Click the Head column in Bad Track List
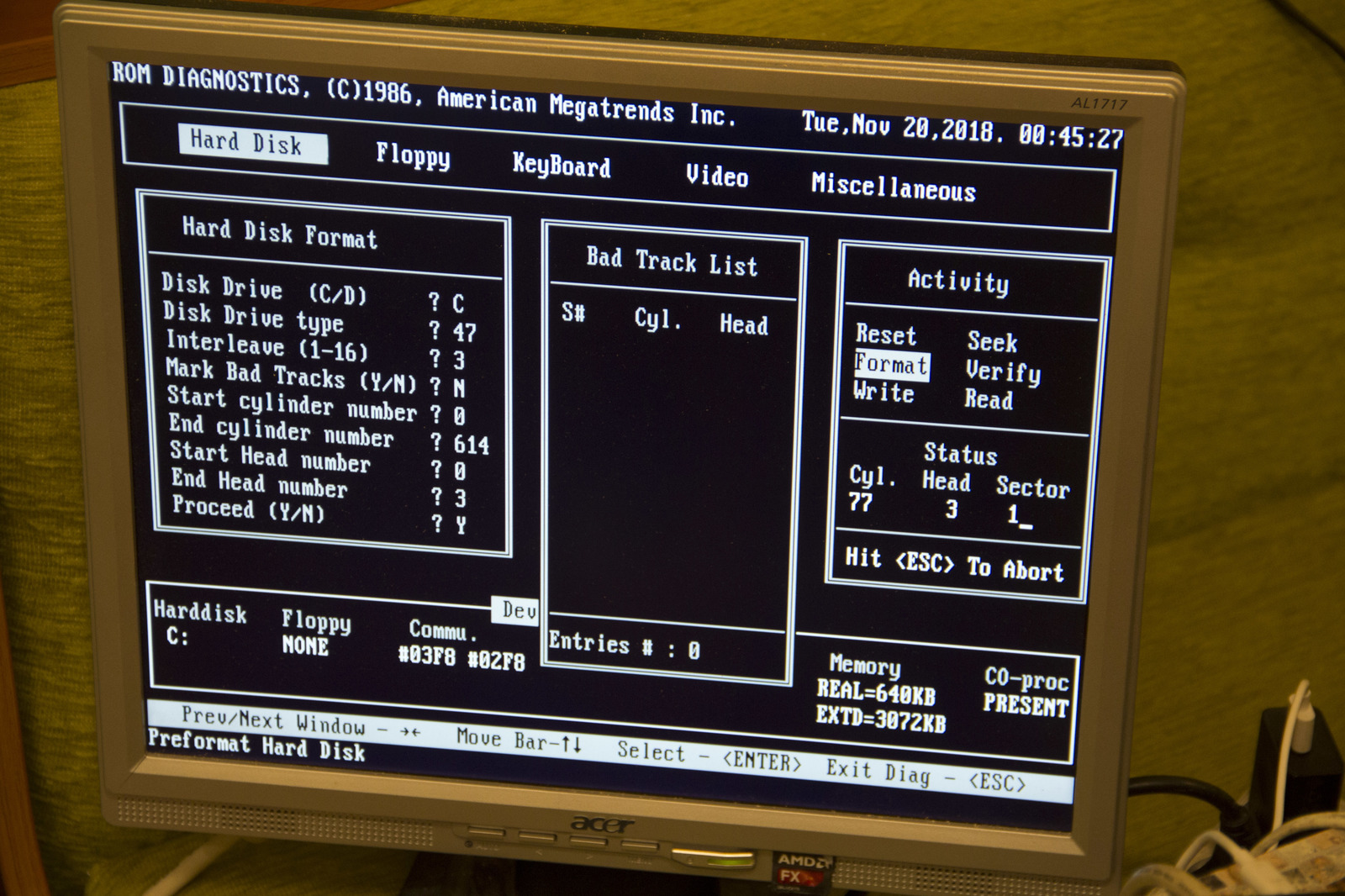 (x=744, y=324)
